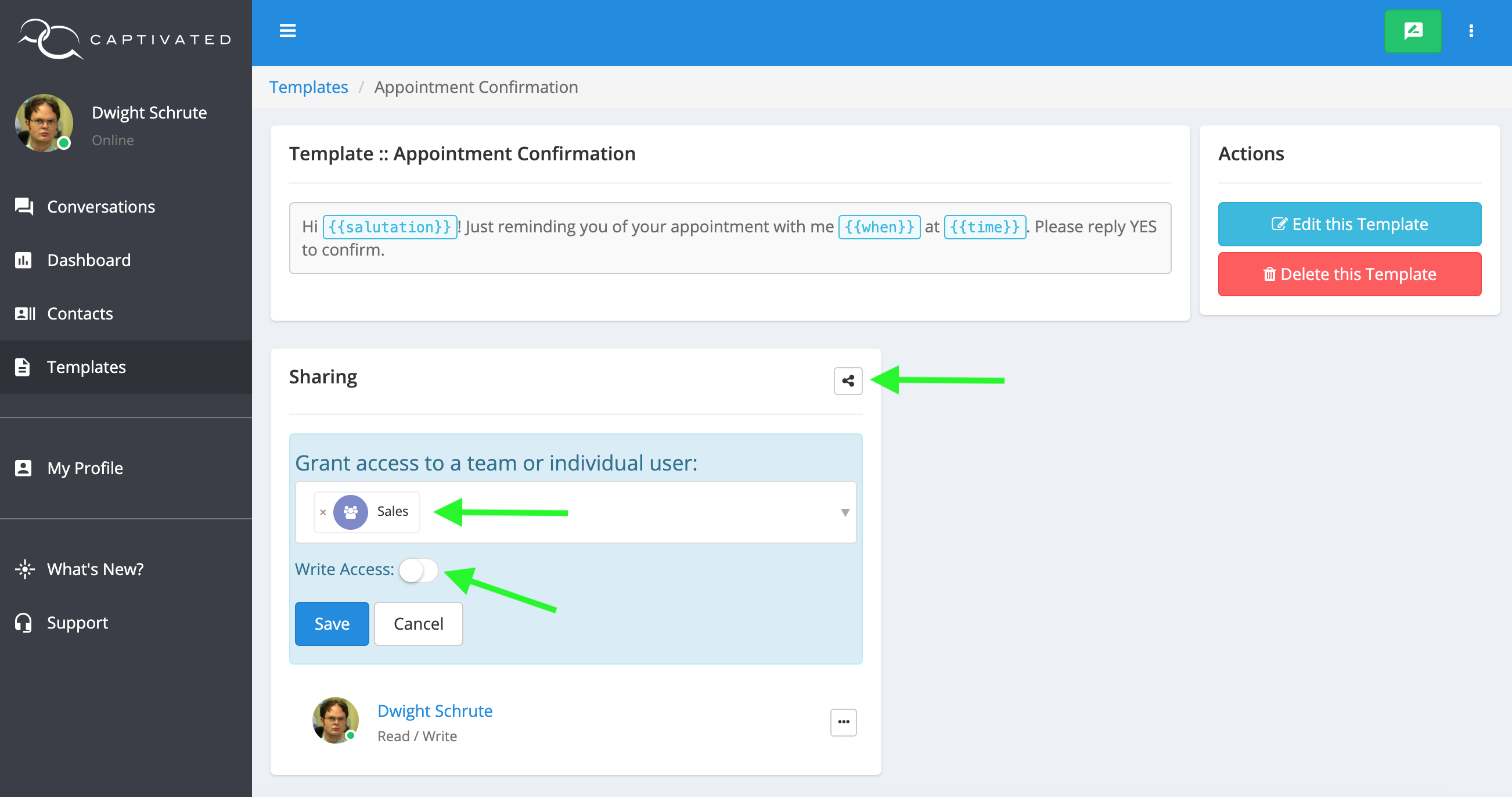Open the Contacts section
Image resolution: width=1512 pixels, height=797 pixels.
click(x=80, y=314)
